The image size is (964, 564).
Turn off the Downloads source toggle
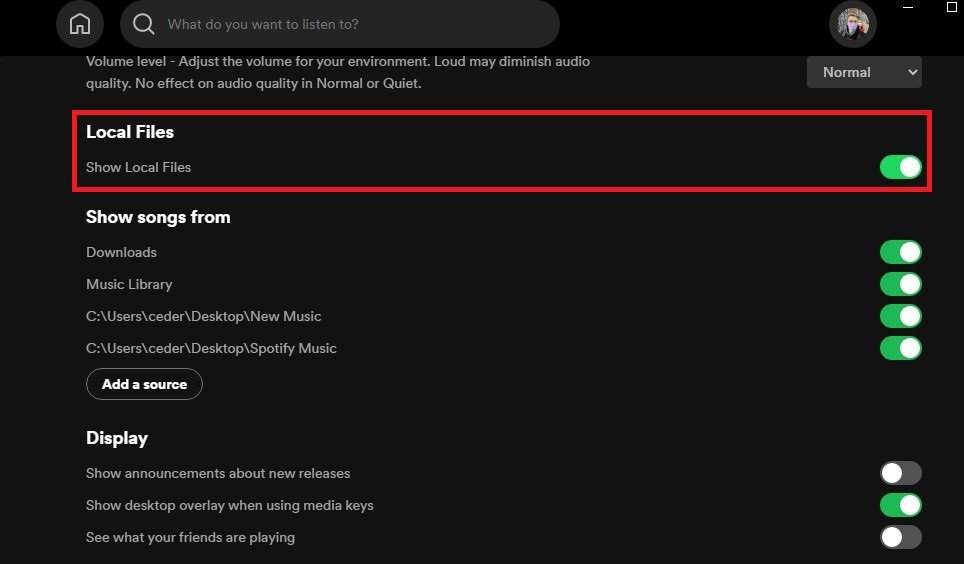[x=900, y=252]
